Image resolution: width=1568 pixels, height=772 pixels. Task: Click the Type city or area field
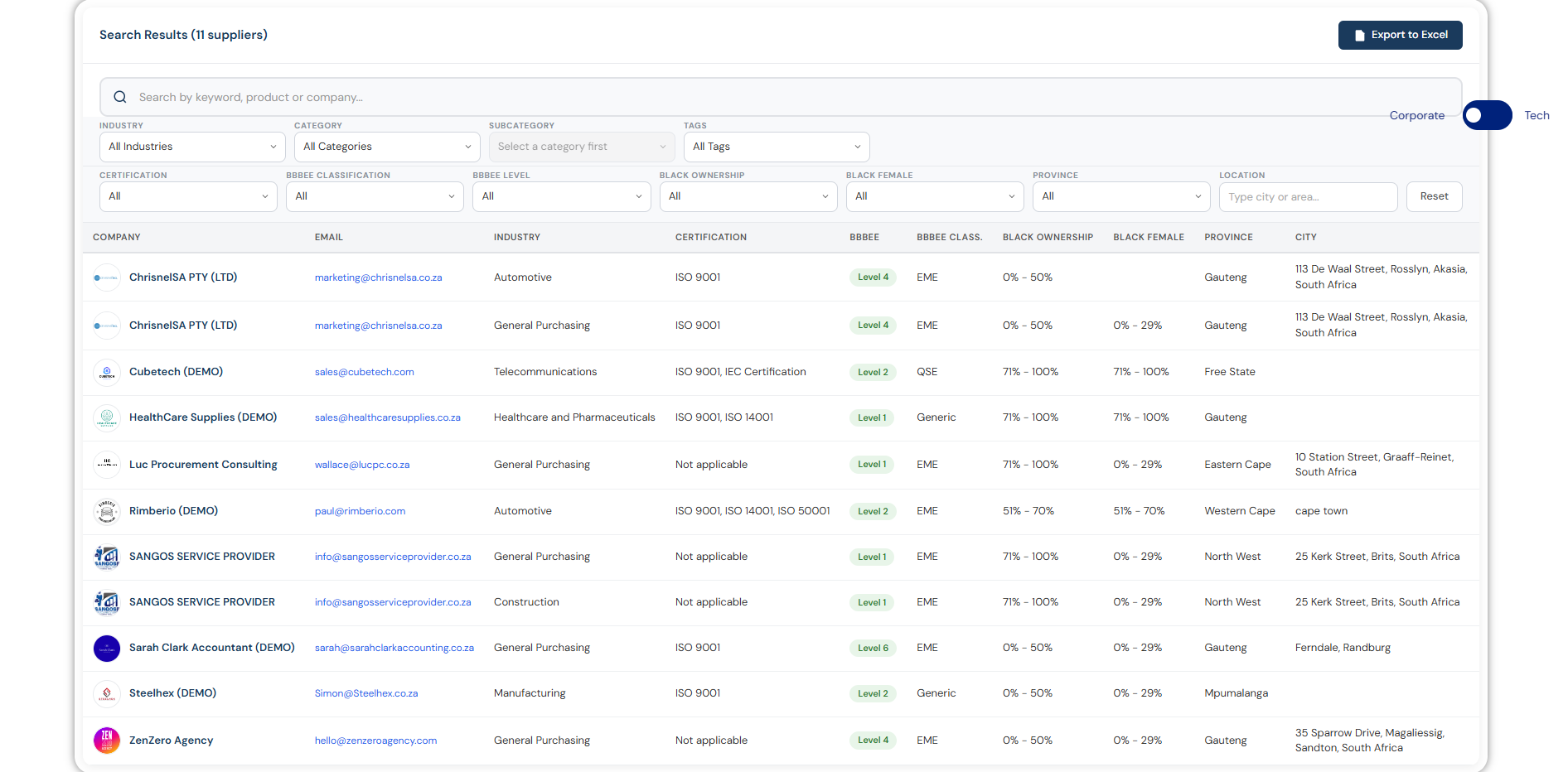pyautogui.click(x=1308, y=196)
